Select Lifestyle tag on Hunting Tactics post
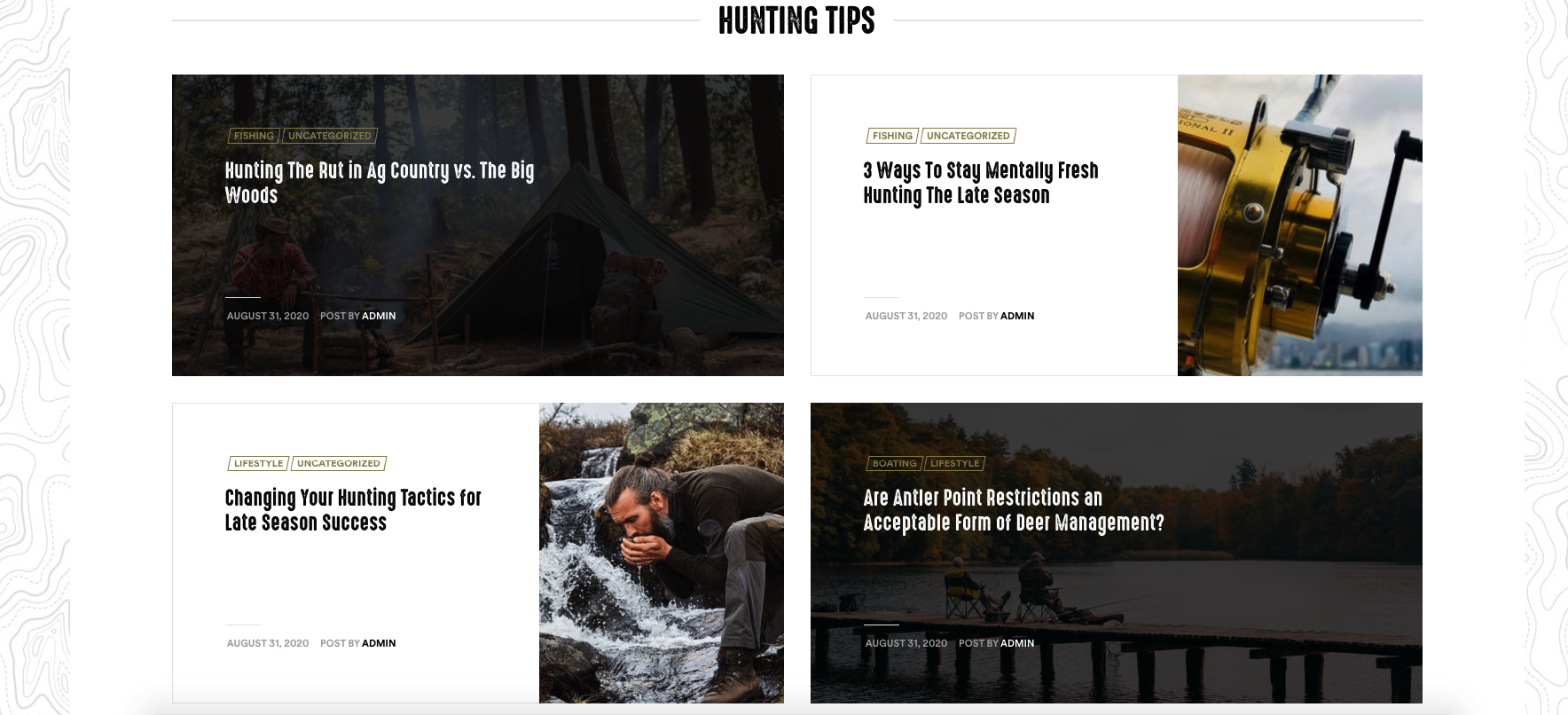 click(x=258, y=463)
